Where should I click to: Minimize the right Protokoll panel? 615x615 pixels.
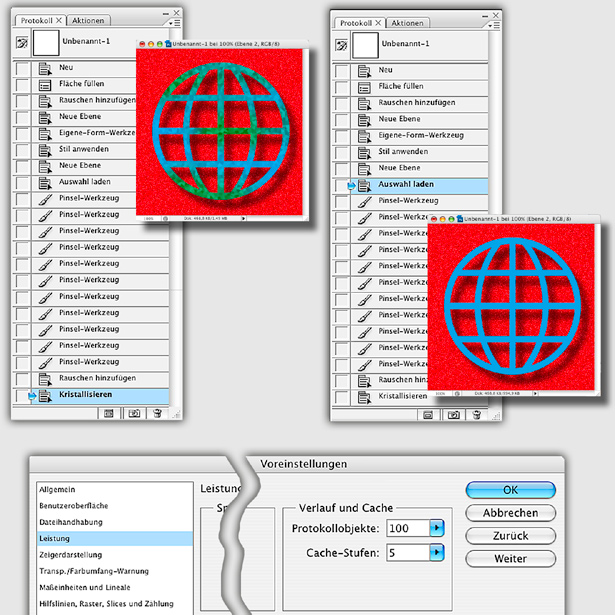click(485, 16)
